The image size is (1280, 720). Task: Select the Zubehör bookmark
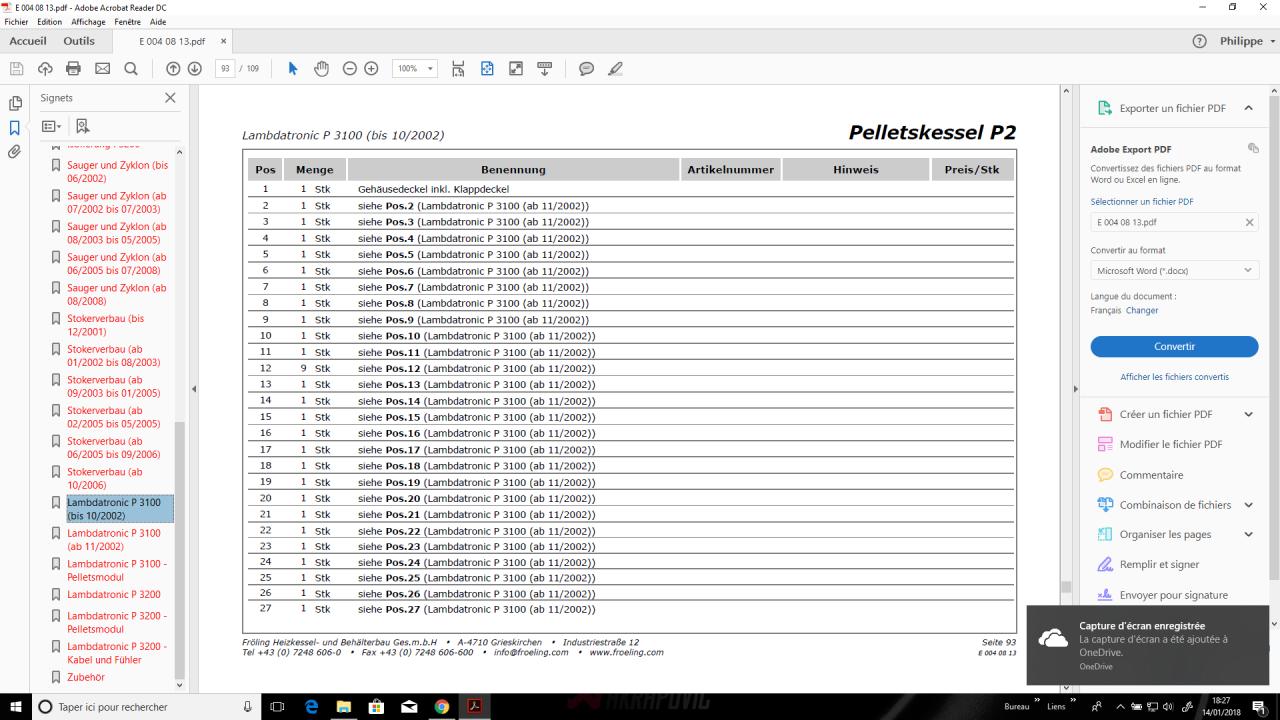(x=85, y=677)
